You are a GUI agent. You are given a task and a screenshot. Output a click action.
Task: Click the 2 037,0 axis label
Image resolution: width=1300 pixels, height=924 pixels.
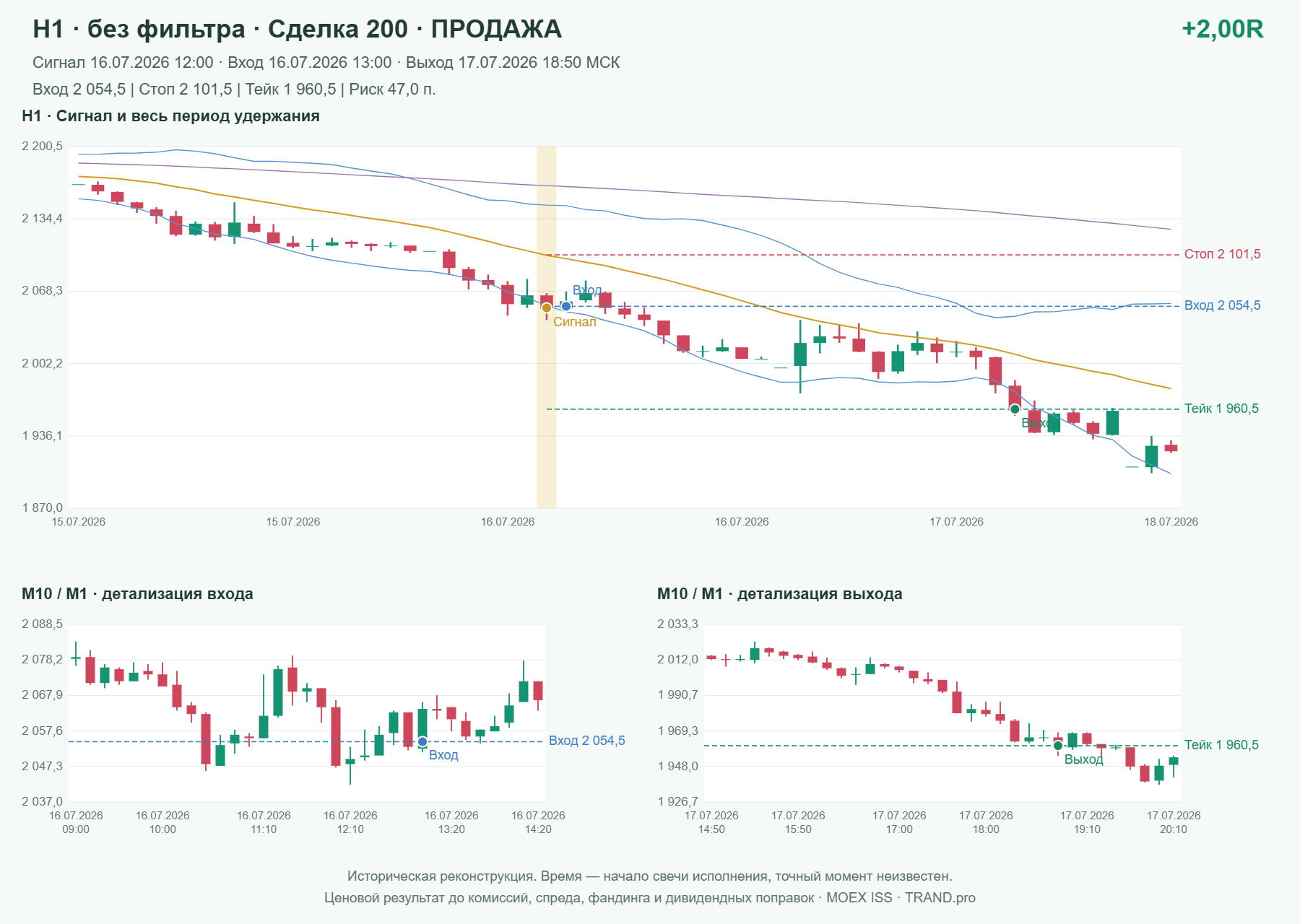[43, 802]
